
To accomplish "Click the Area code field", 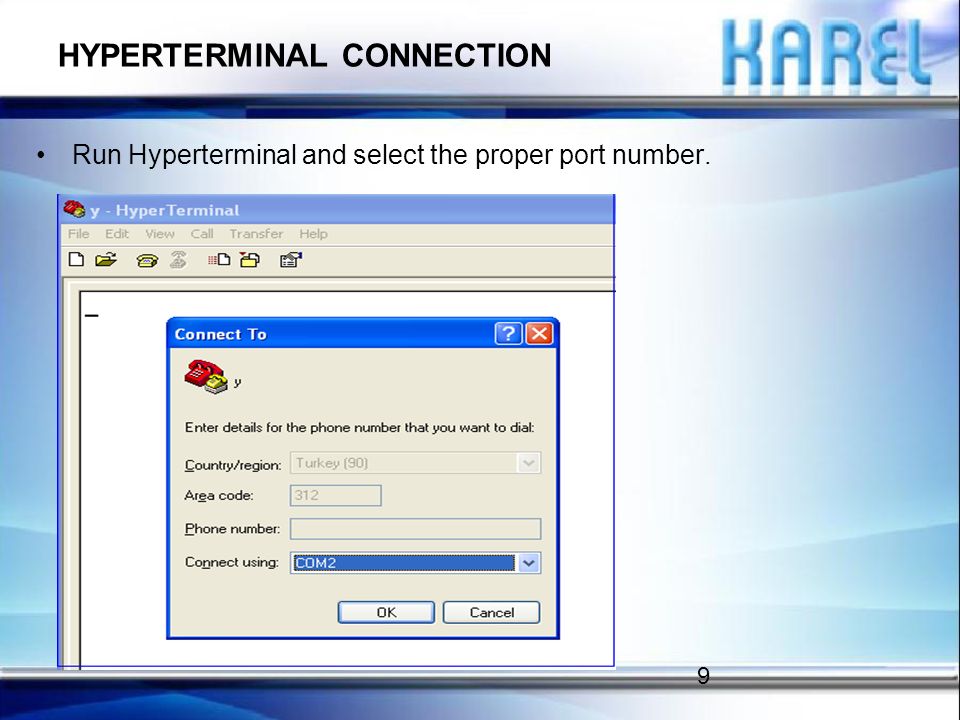I will [x=336, y=495].
